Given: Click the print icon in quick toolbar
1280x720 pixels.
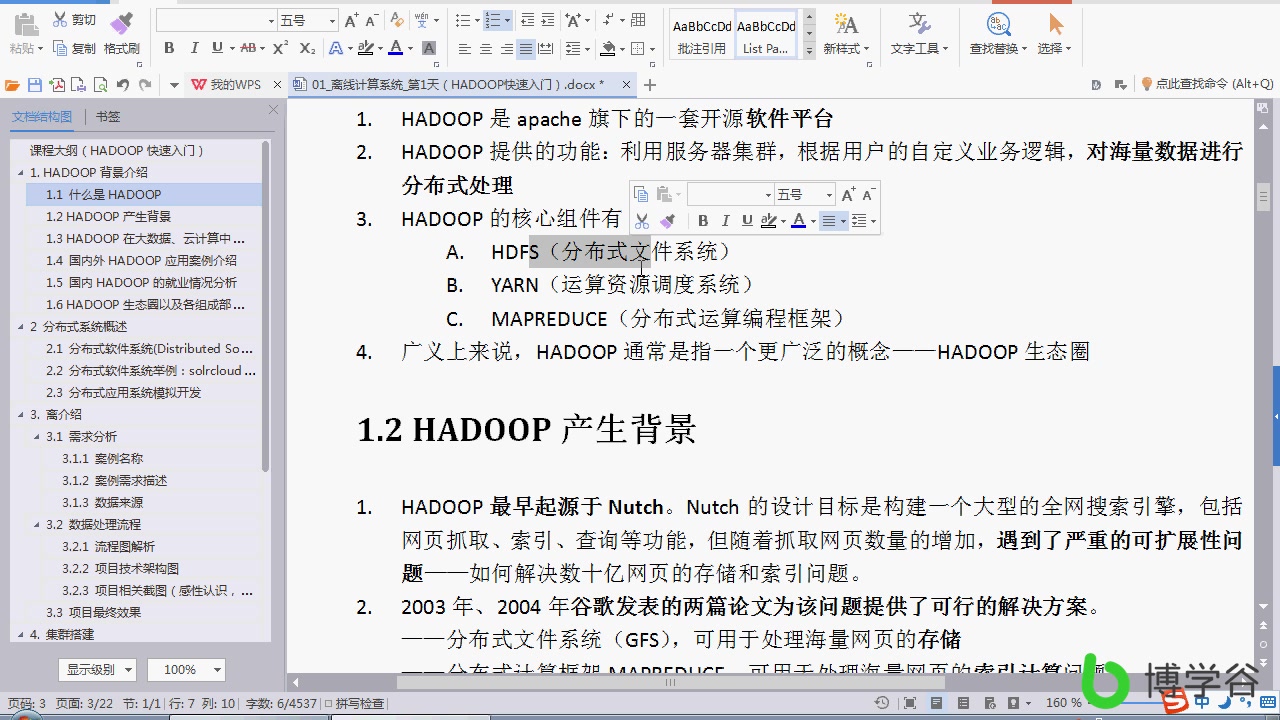Looking at the screenshot, I should (79, 85).
